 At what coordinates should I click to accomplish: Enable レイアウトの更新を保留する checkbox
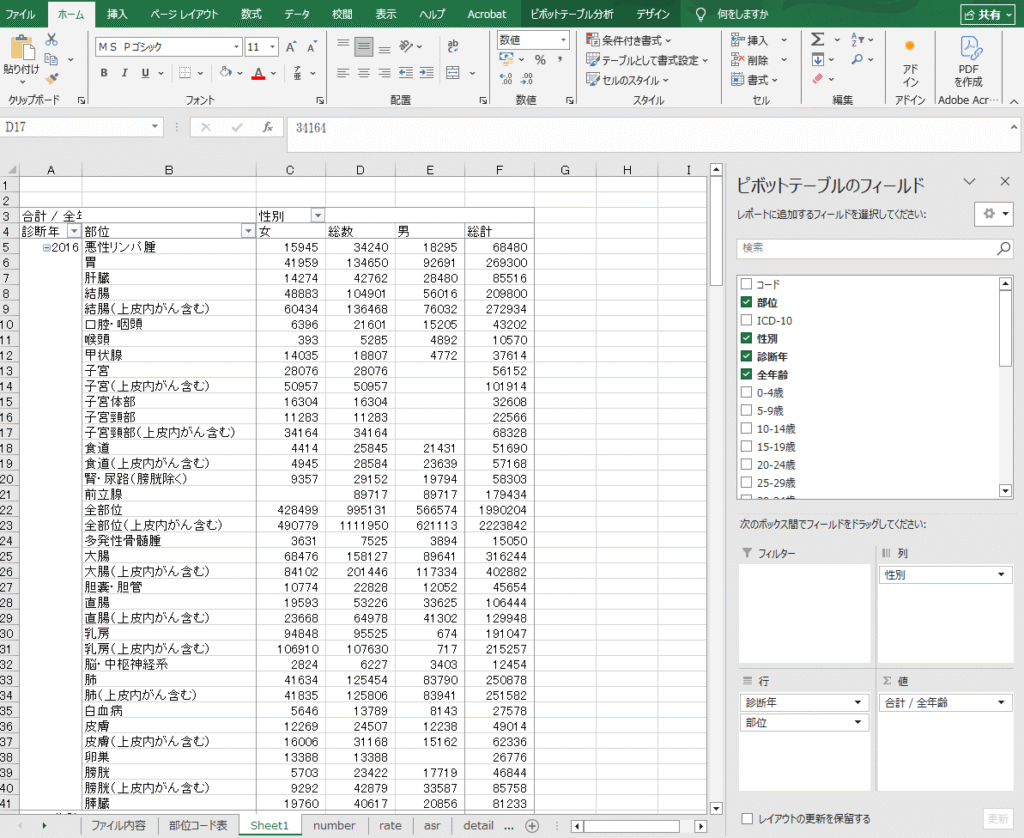pyautogui.click(x=746, y=819)
